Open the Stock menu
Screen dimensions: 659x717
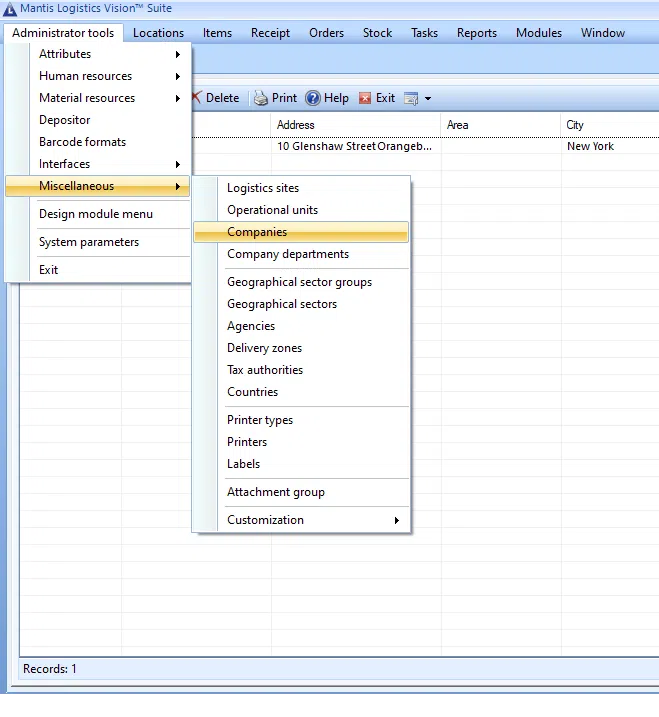[377, 33]
